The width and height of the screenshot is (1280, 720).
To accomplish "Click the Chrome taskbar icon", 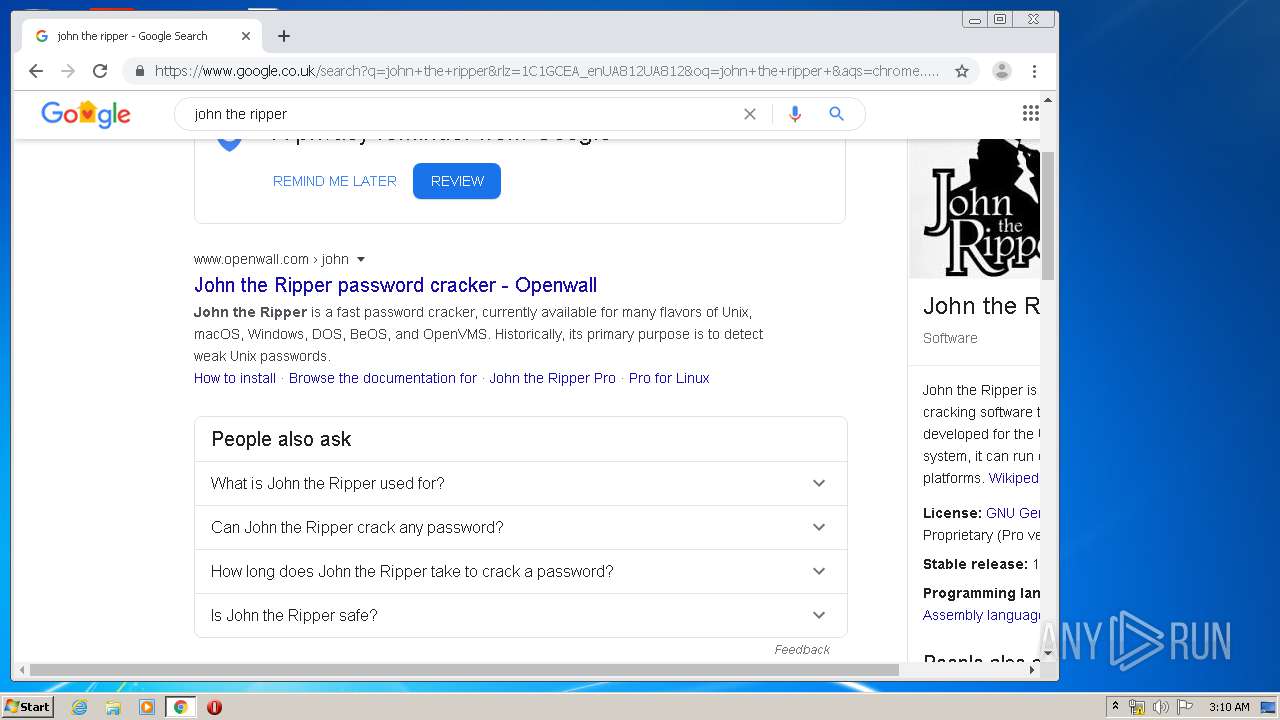I will coord(181,707).
